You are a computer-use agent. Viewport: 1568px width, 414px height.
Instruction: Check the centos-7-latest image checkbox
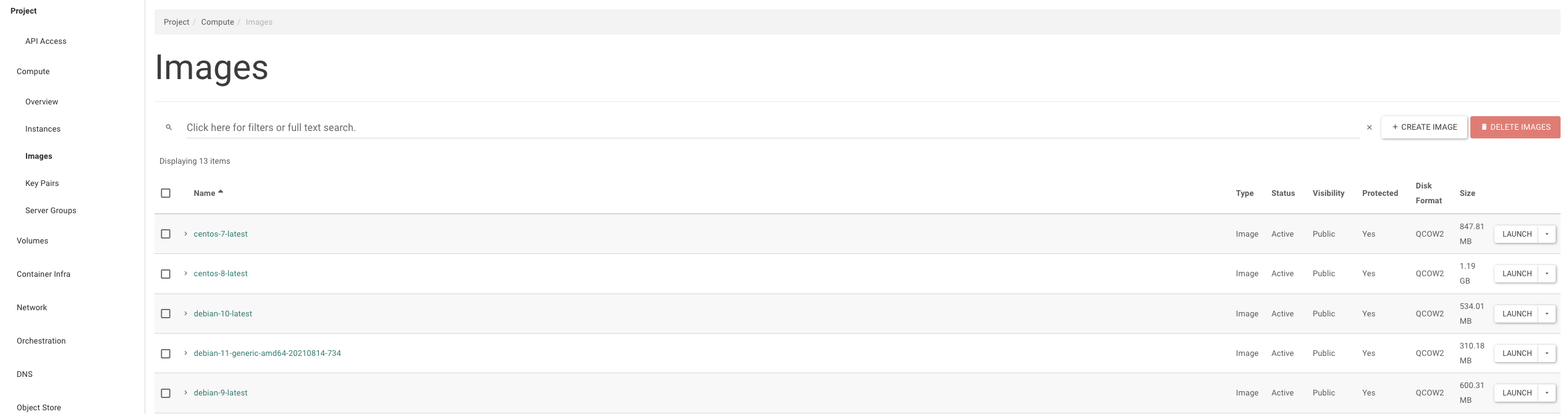tap(166, 234)
